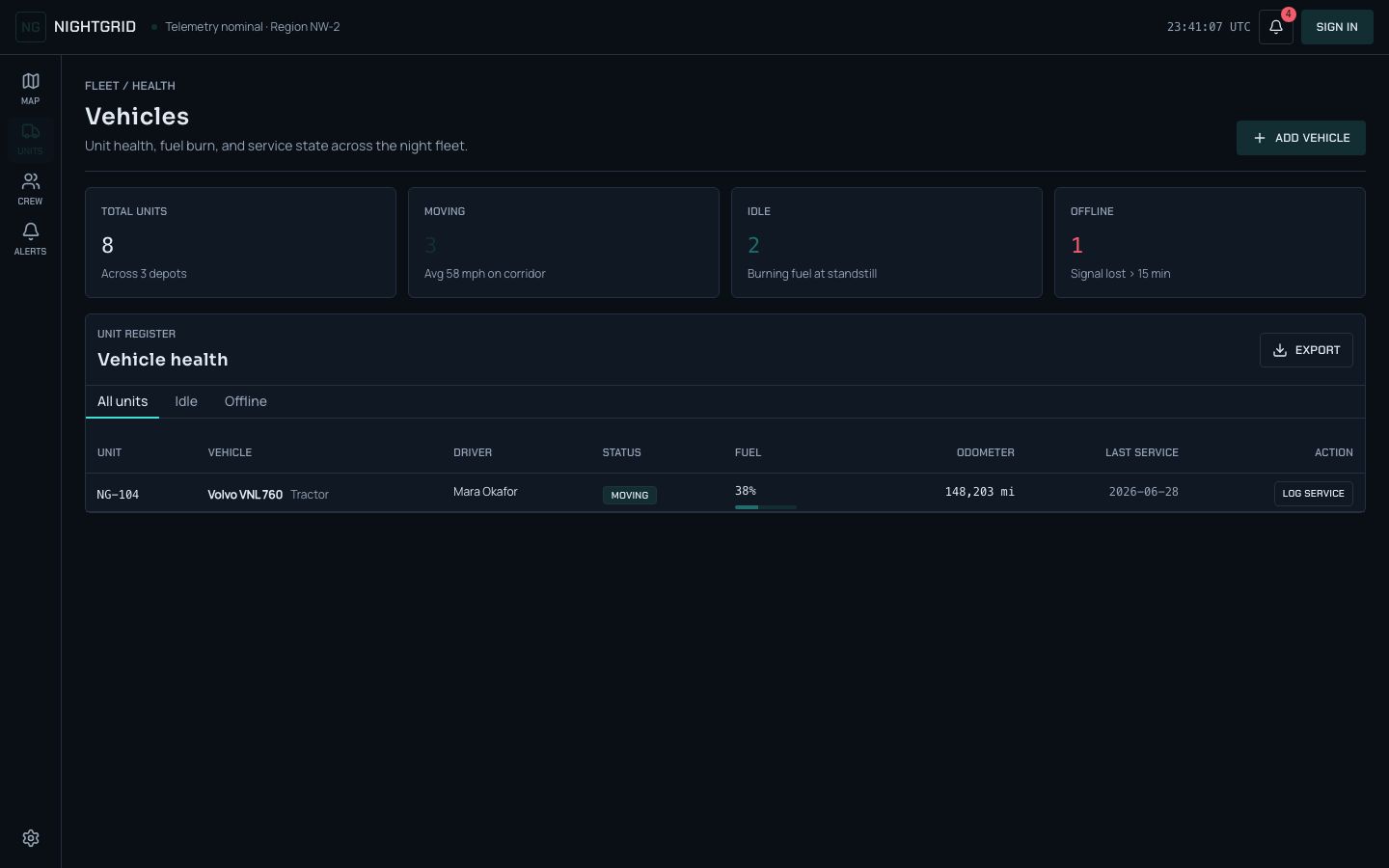Click the 38% fuel value
This screenshot has width=1389, height=868.
[x=746, y=491]
